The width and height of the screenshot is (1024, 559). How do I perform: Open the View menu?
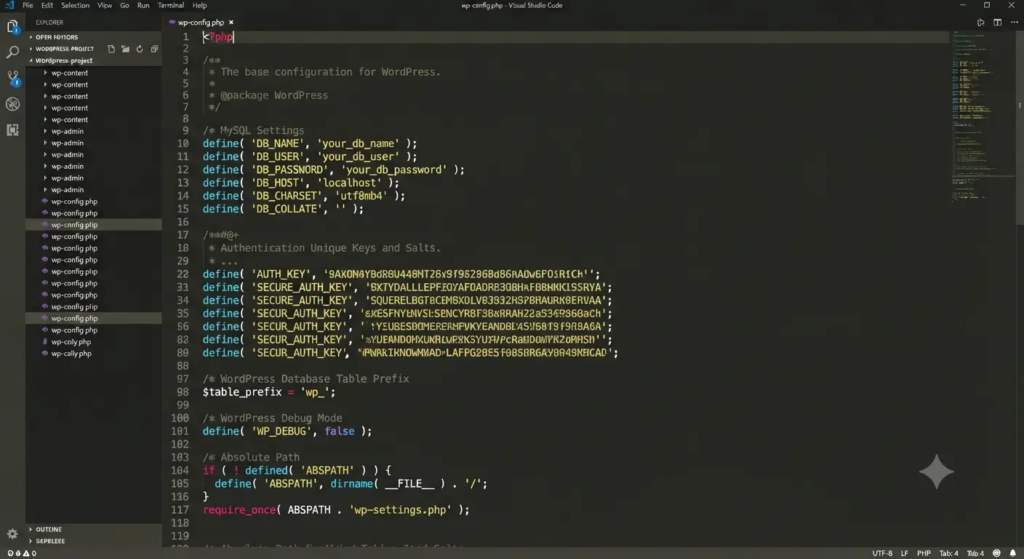104,5
